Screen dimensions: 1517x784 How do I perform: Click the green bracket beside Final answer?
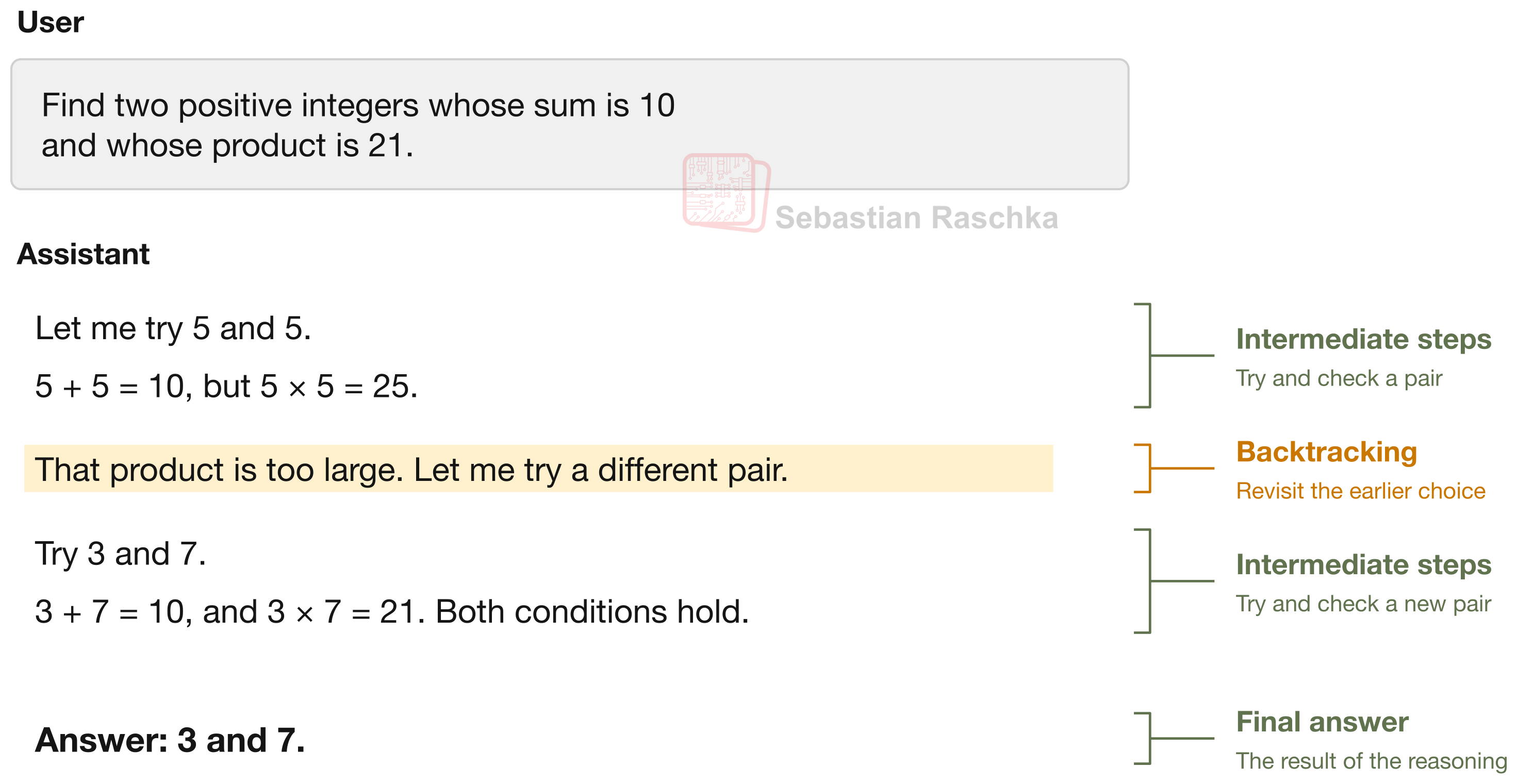click(x=1173, y=738)
